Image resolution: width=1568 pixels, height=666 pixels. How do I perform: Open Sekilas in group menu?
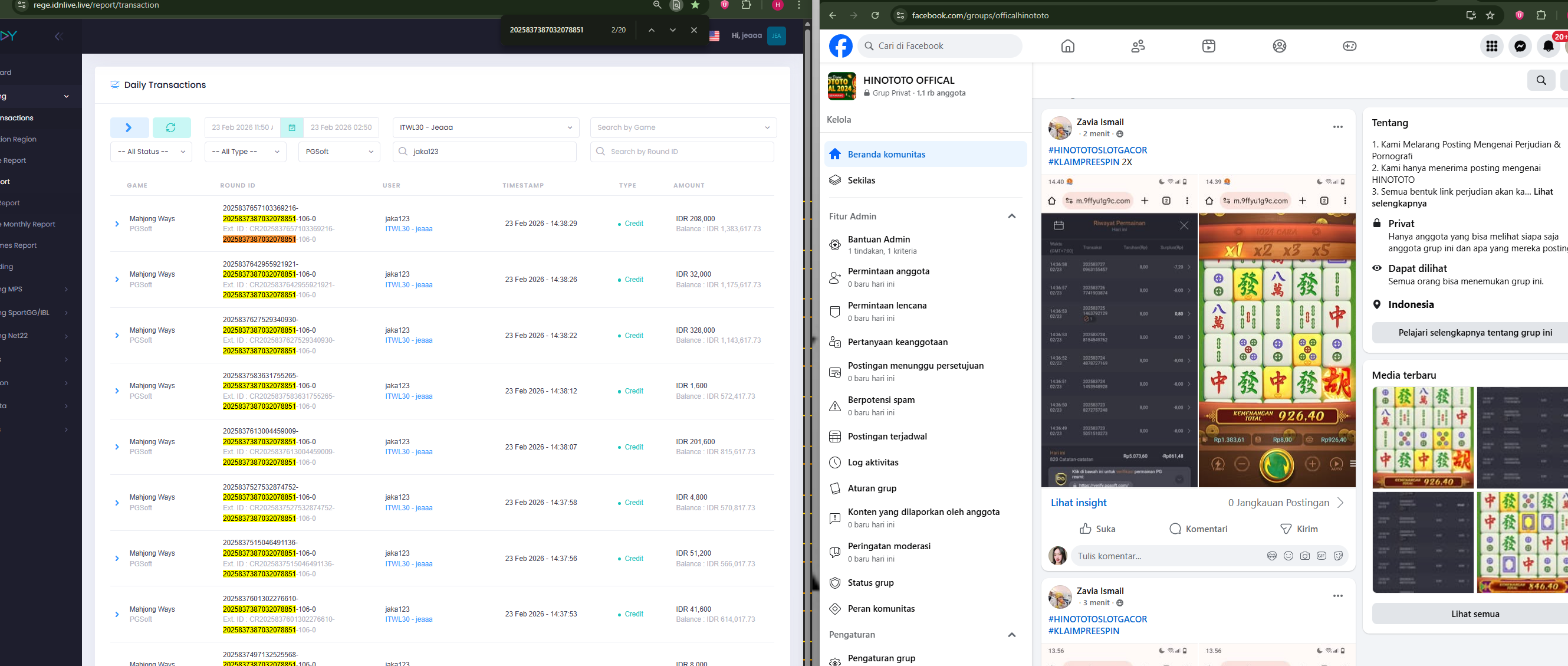pos(925,180)
